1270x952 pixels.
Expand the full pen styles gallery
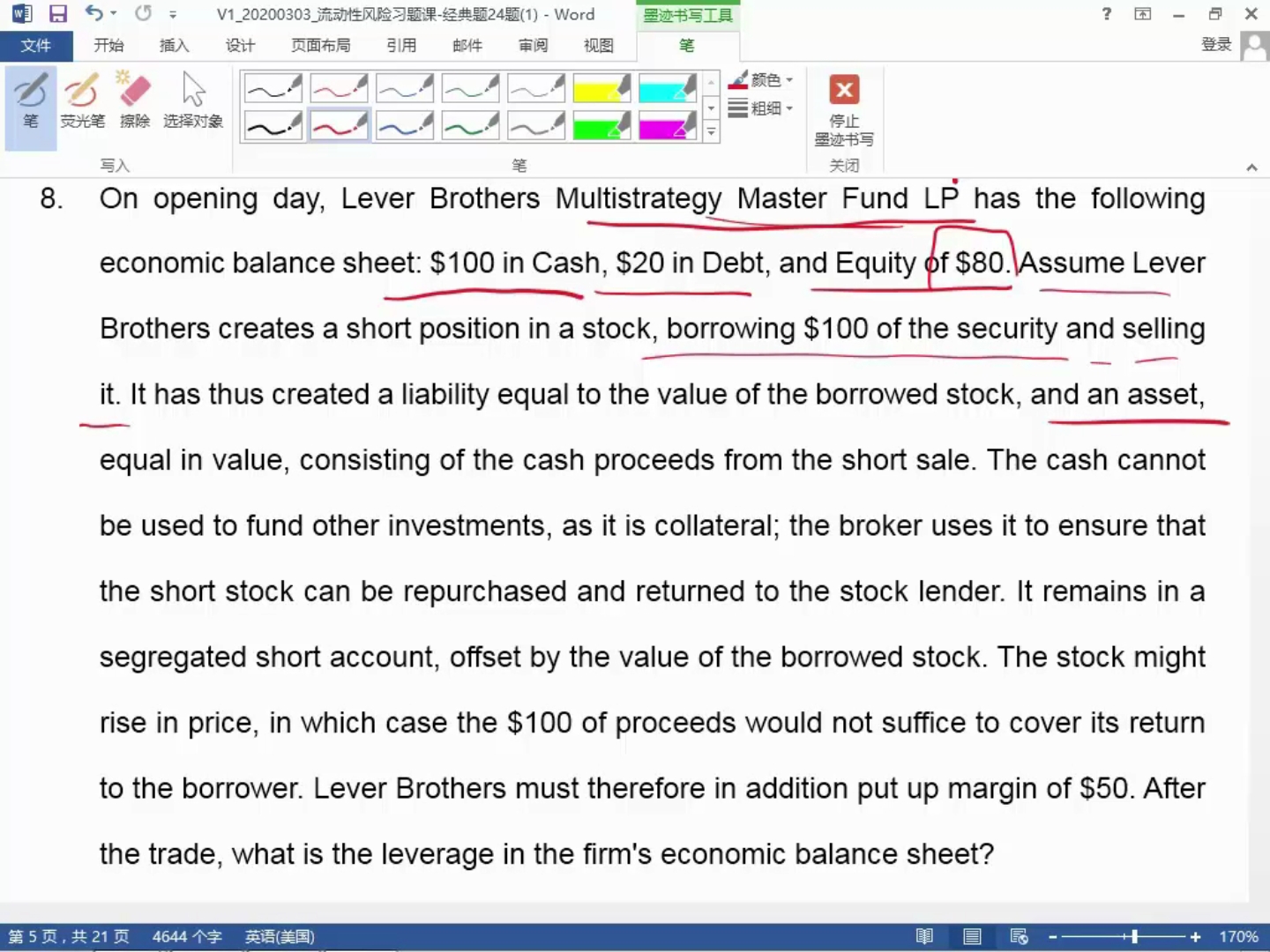point(712,132)
